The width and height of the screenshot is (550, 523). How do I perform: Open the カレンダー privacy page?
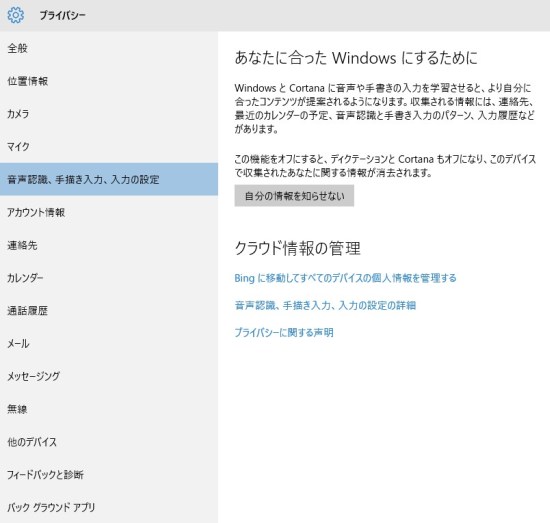tap(109, 278)
